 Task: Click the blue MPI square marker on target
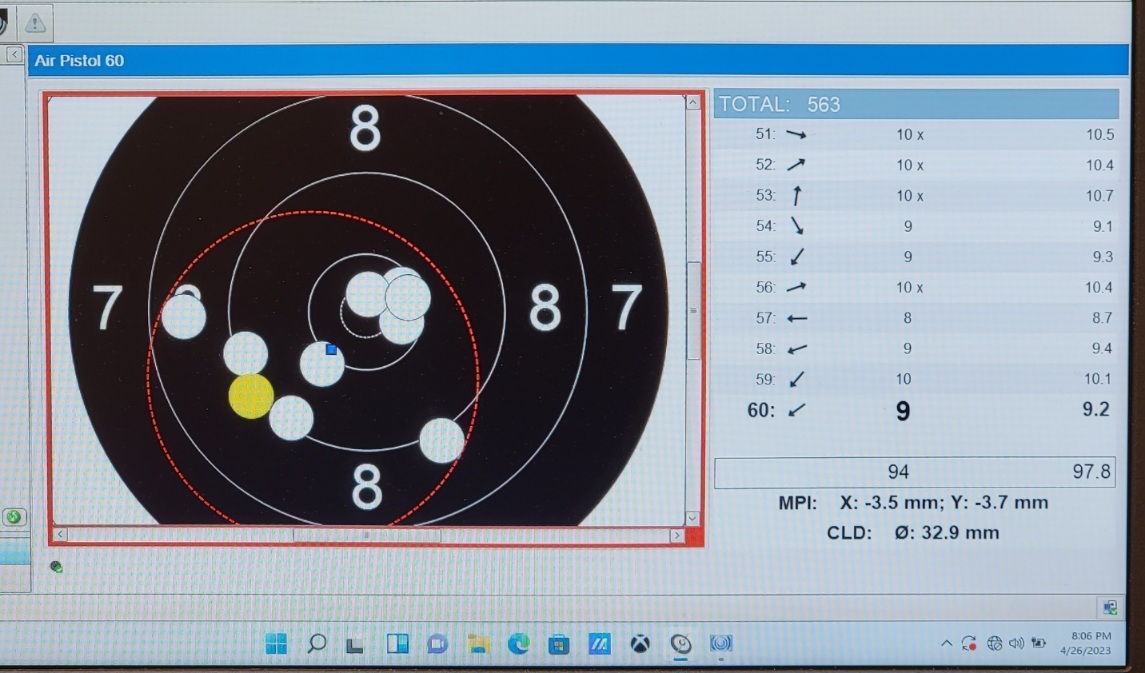(x=331, y=350)
